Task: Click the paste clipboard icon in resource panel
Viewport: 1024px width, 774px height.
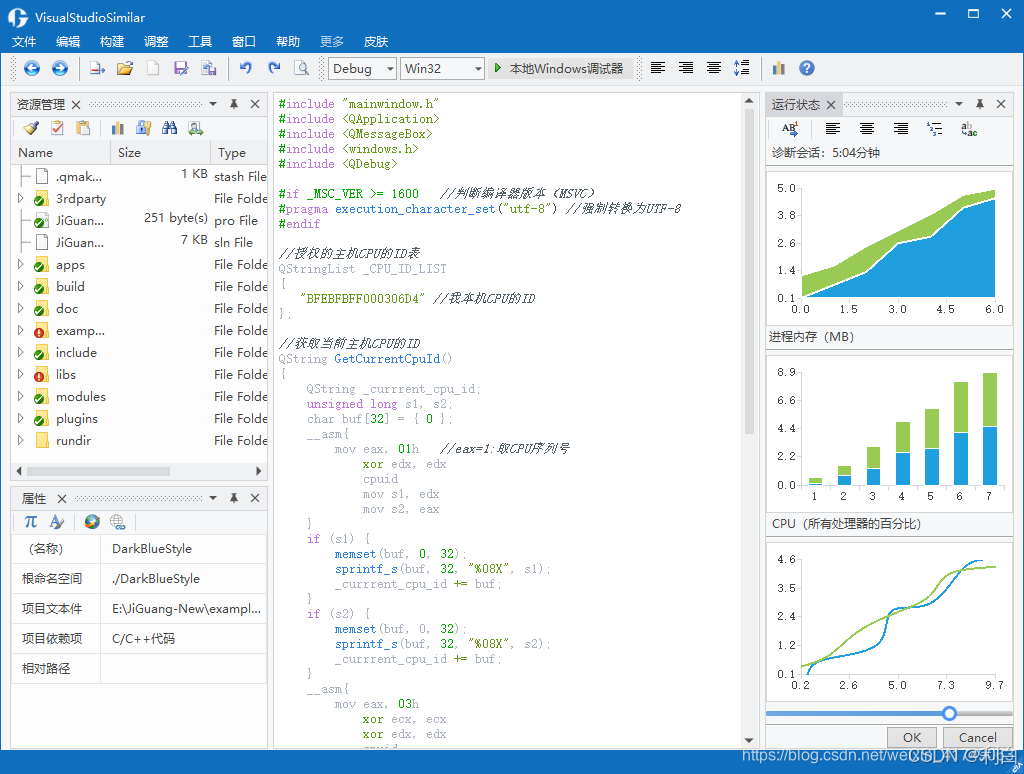Action: [83, 128]
